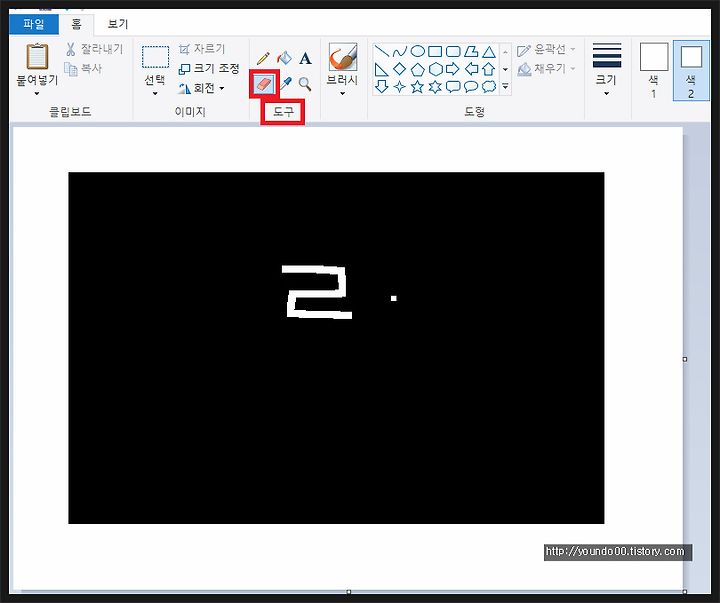Choose the Rounded rectangle shape
Screen dimensions: 720x603
[453, 51]
